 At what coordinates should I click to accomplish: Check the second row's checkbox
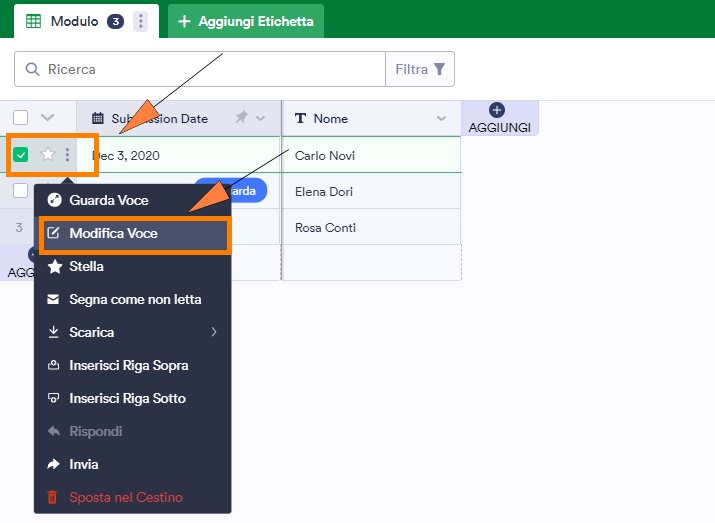pyautogui.click(x=21, y=191)
